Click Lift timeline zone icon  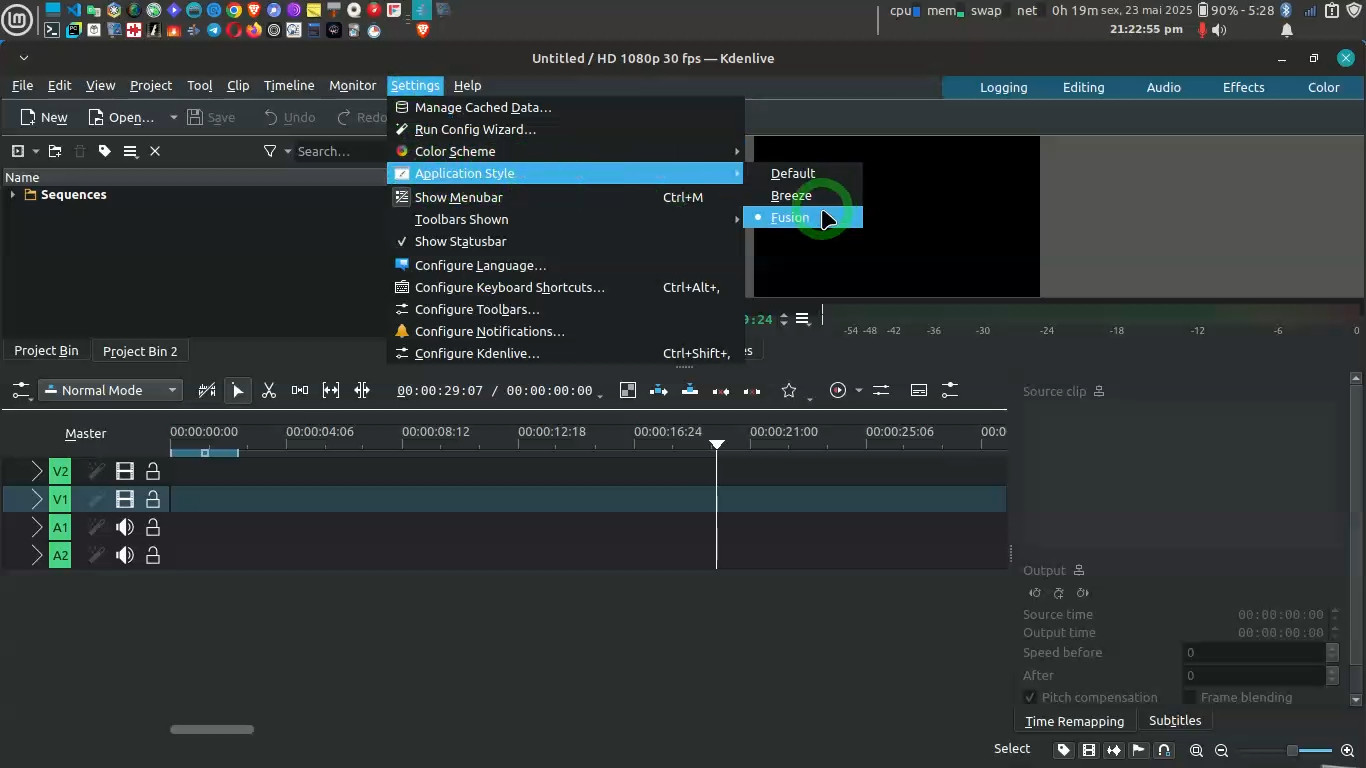[x=752, y=391]
